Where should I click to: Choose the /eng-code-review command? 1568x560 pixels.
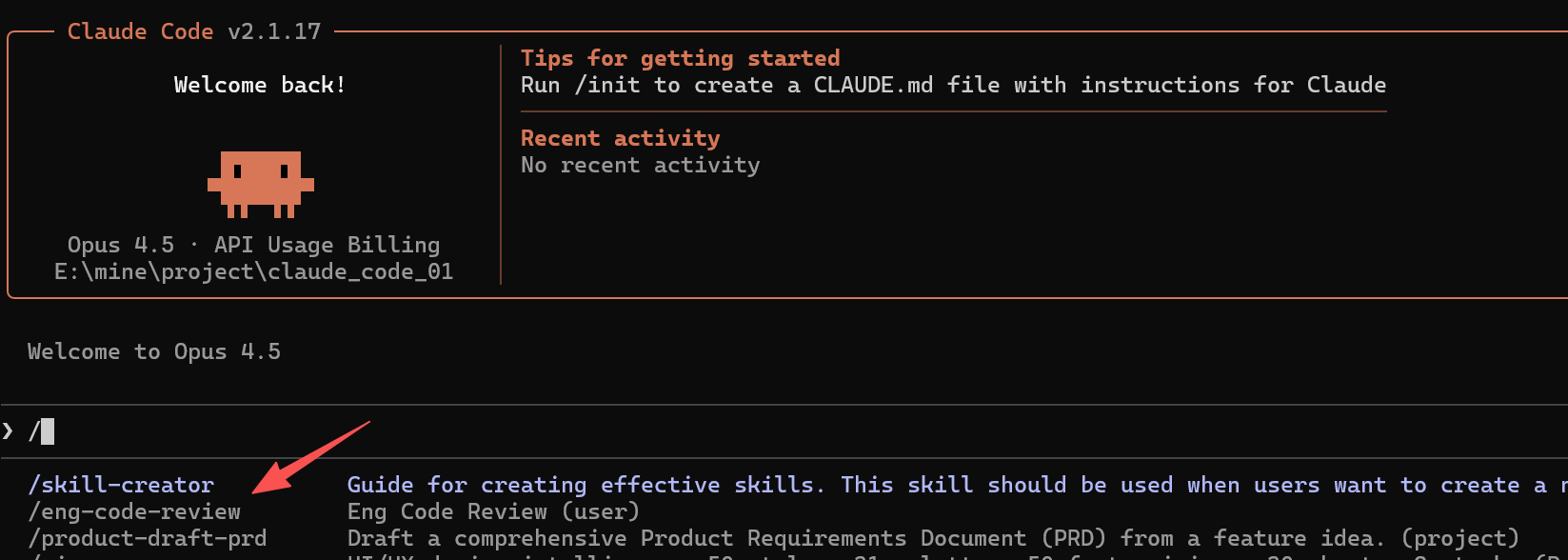[134, 511]
